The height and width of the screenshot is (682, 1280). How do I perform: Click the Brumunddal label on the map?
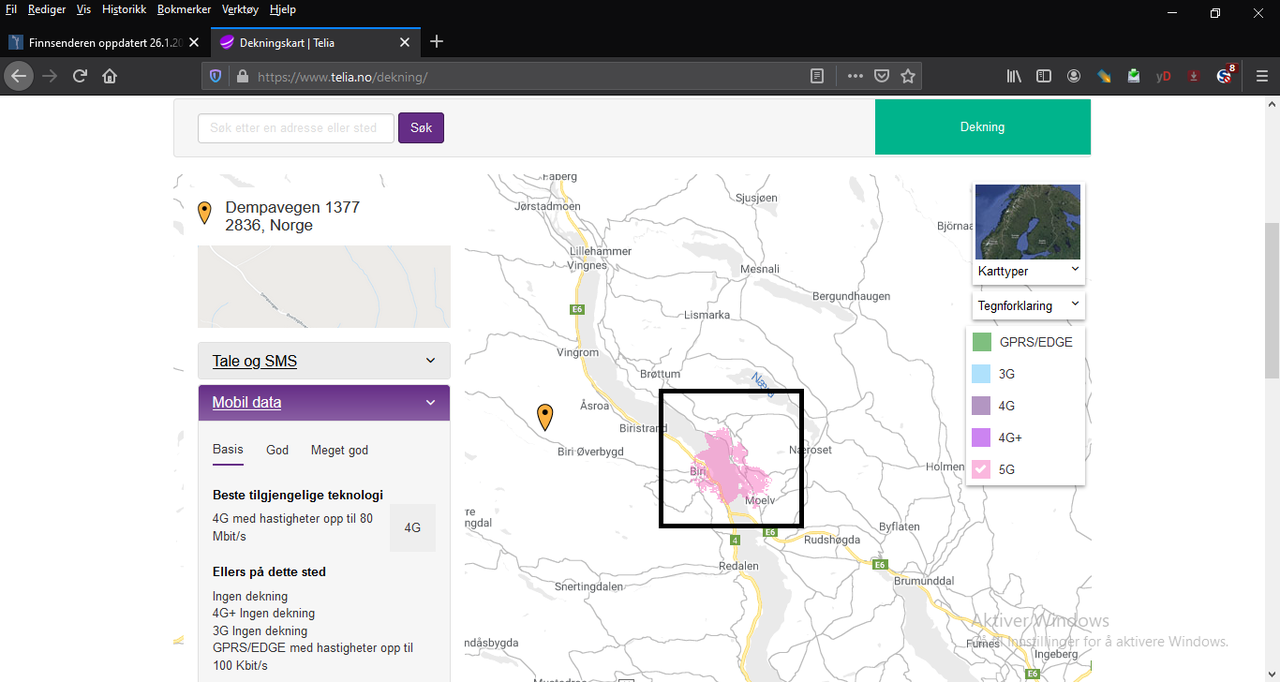926,581
